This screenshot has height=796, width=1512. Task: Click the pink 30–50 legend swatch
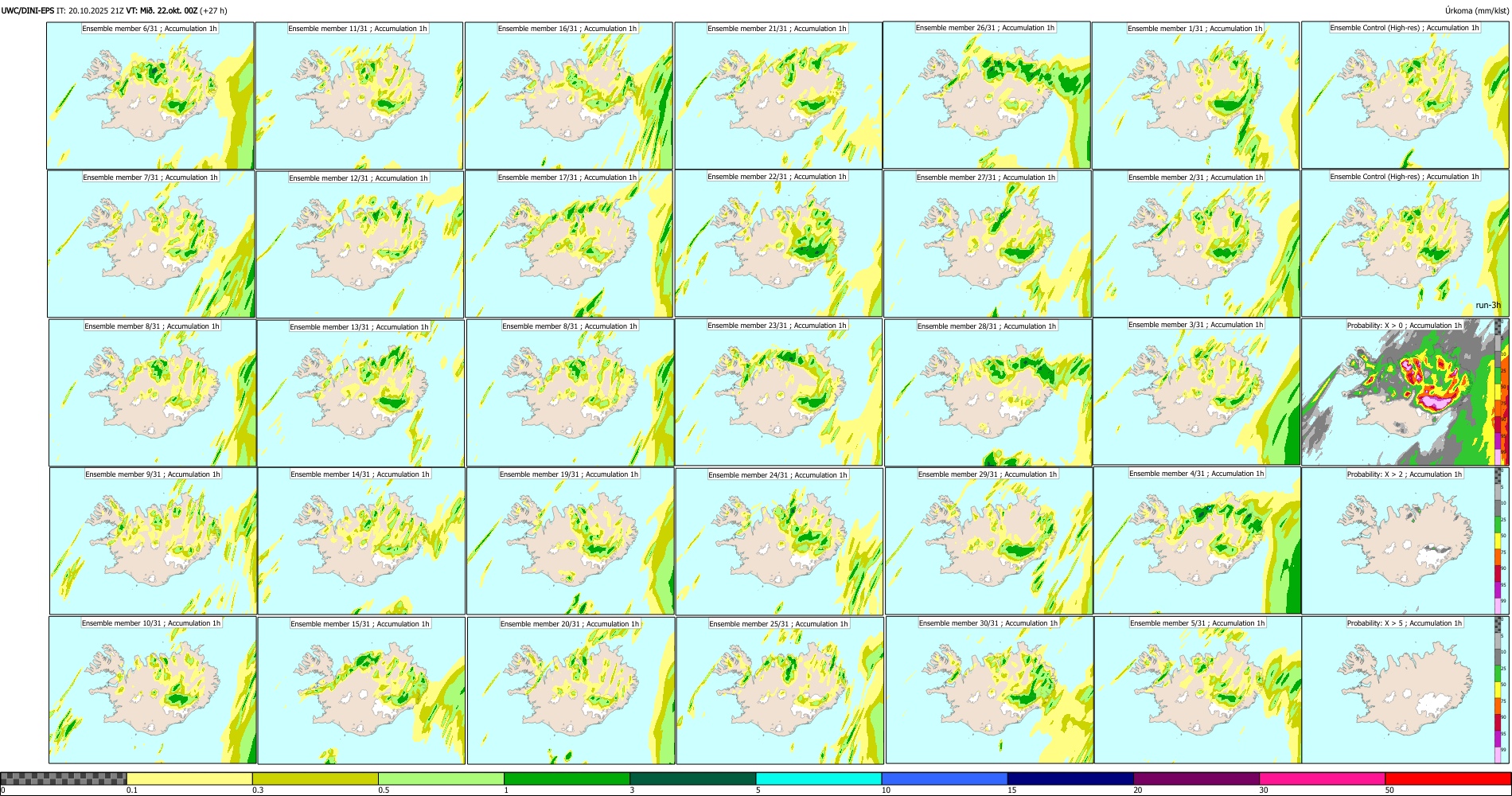point(1322,778)
